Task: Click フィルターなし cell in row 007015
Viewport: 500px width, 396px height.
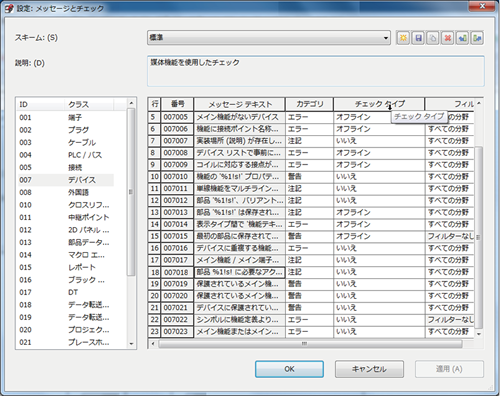Action: (x=450, y=236)
